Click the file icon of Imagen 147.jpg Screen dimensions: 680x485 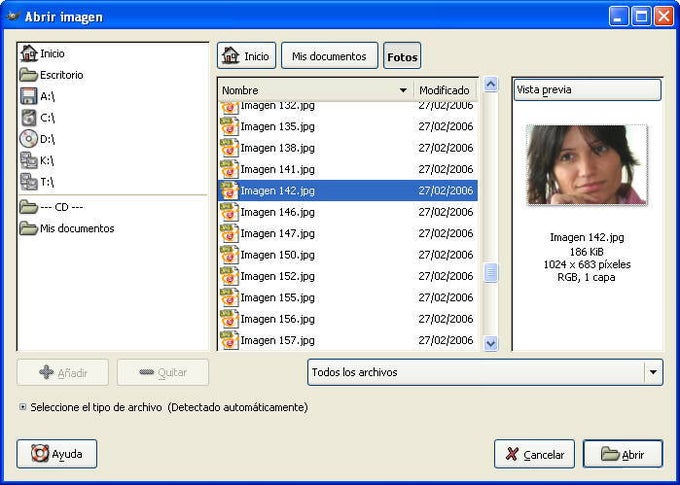click(229, 233)
